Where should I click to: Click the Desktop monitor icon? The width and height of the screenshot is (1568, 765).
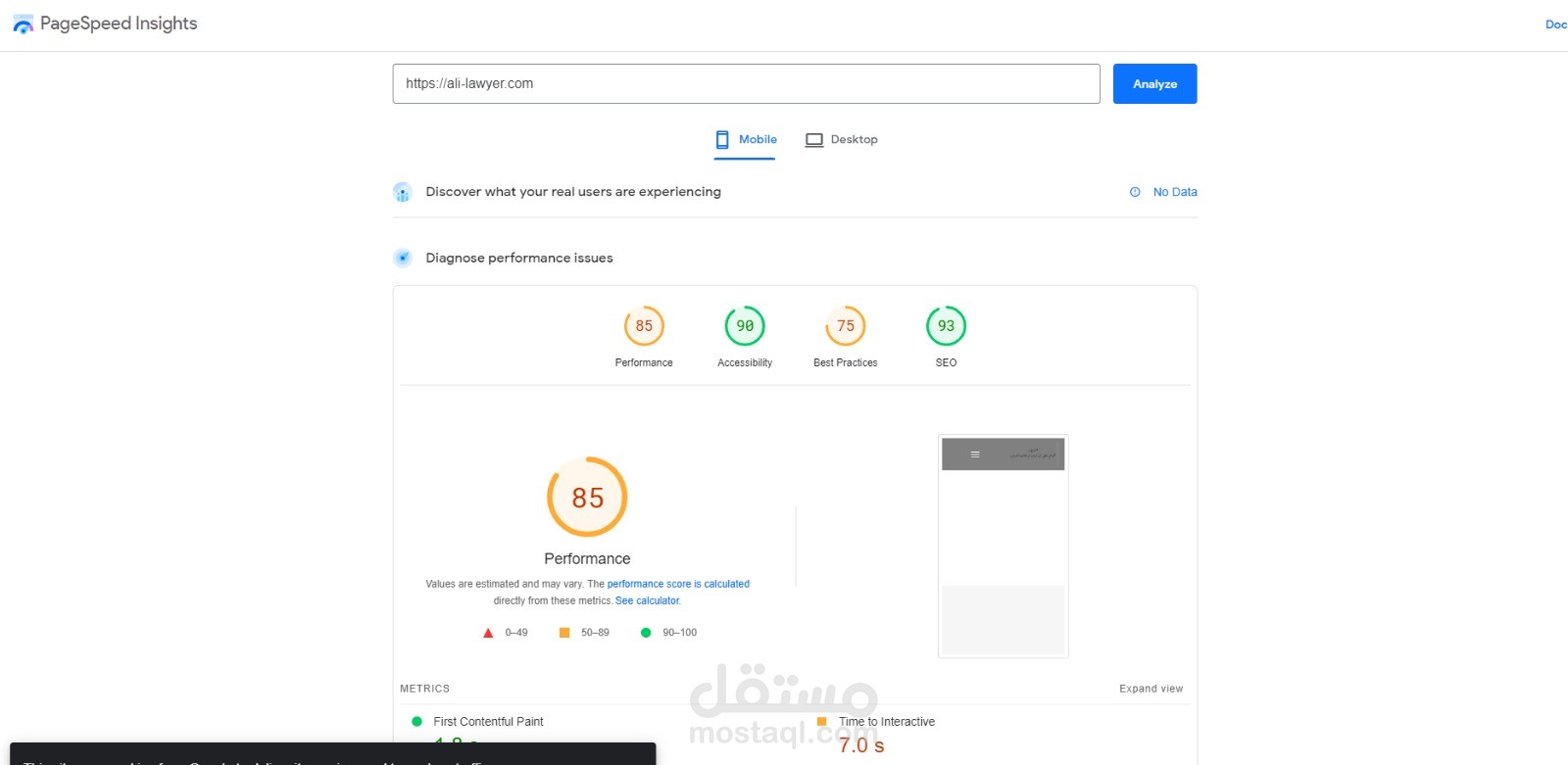[x=814, y=140]
